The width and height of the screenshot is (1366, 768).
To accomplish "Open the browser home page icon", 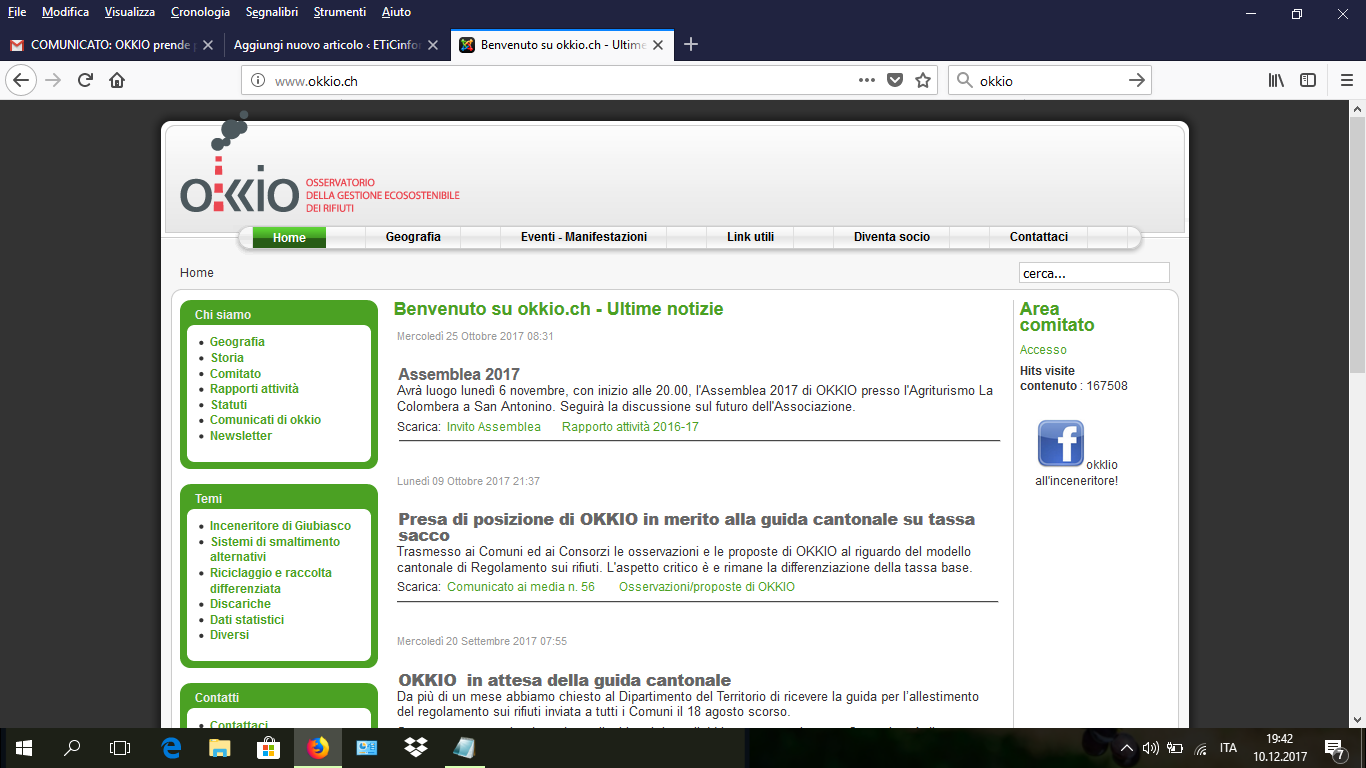I will click(117, 80).
